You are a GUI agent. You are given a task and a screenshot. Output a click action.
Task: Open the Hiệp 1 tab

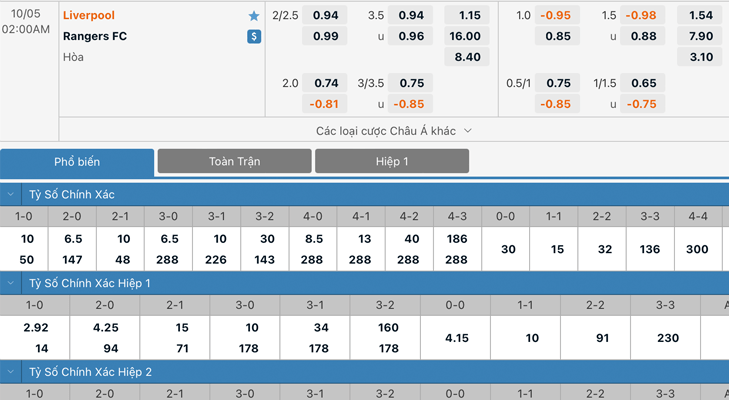click(392, 161)
